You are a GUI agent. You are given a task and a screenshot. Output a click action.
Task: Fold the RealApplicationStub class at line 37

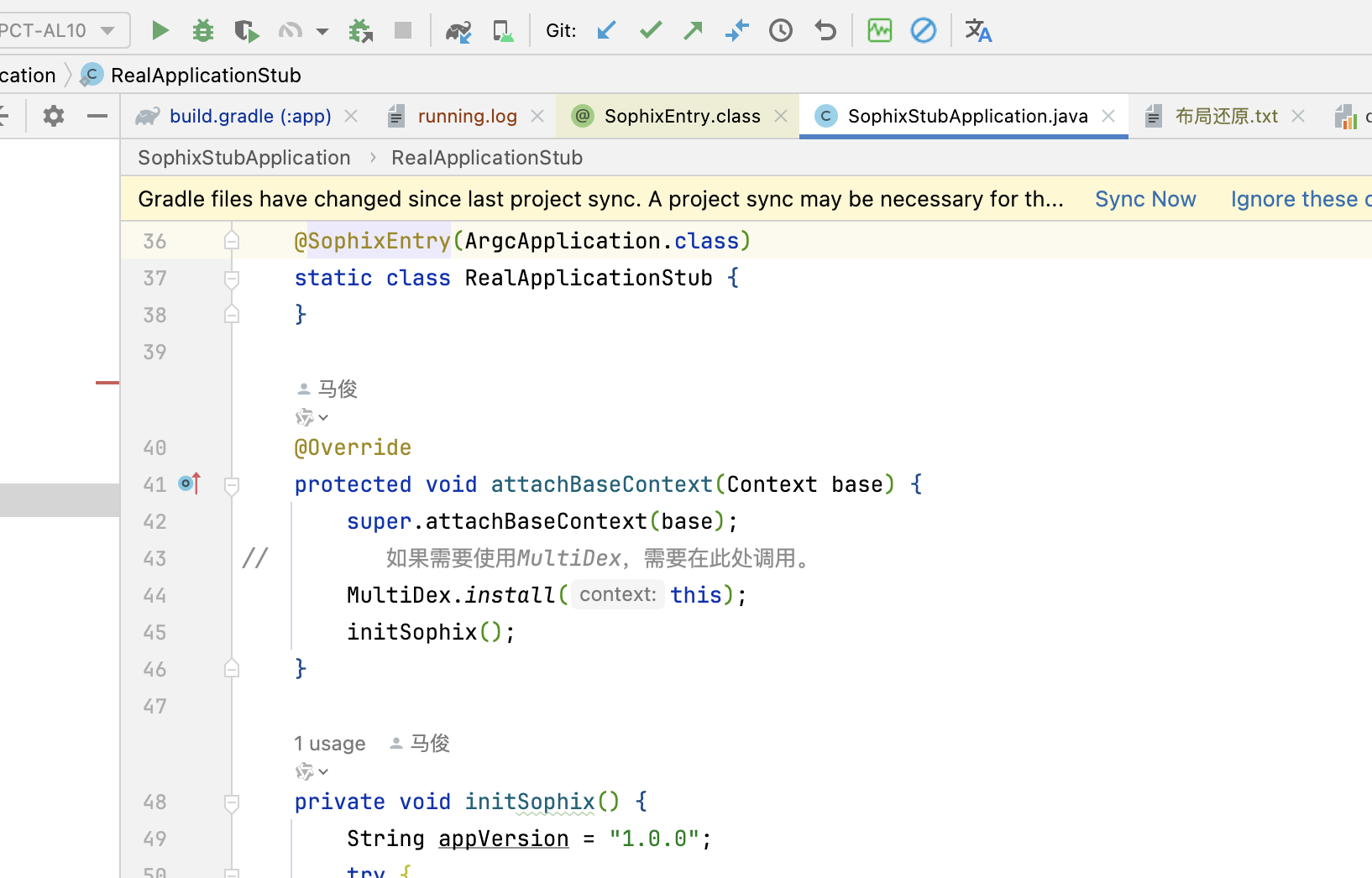click(232, 279)
